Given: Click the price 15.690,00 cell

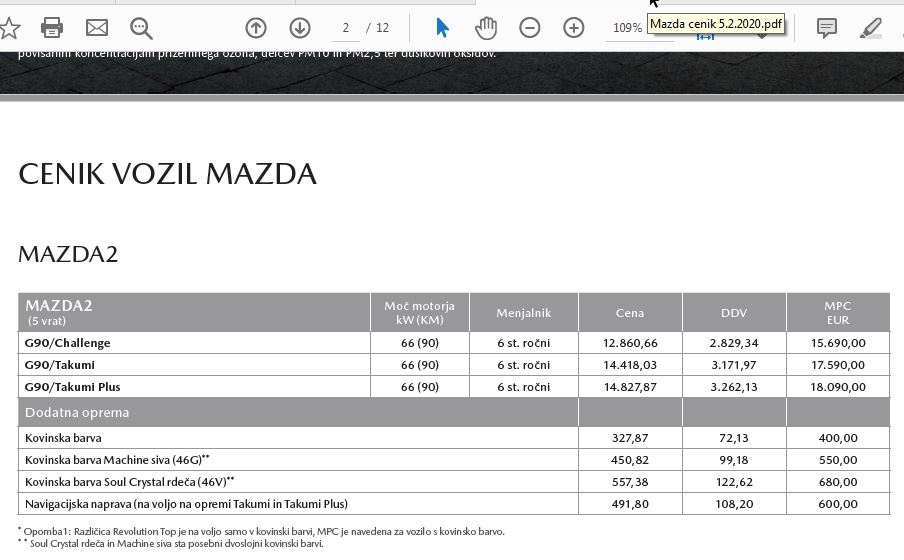Looking at the screenshot, I should click(838, 343).
